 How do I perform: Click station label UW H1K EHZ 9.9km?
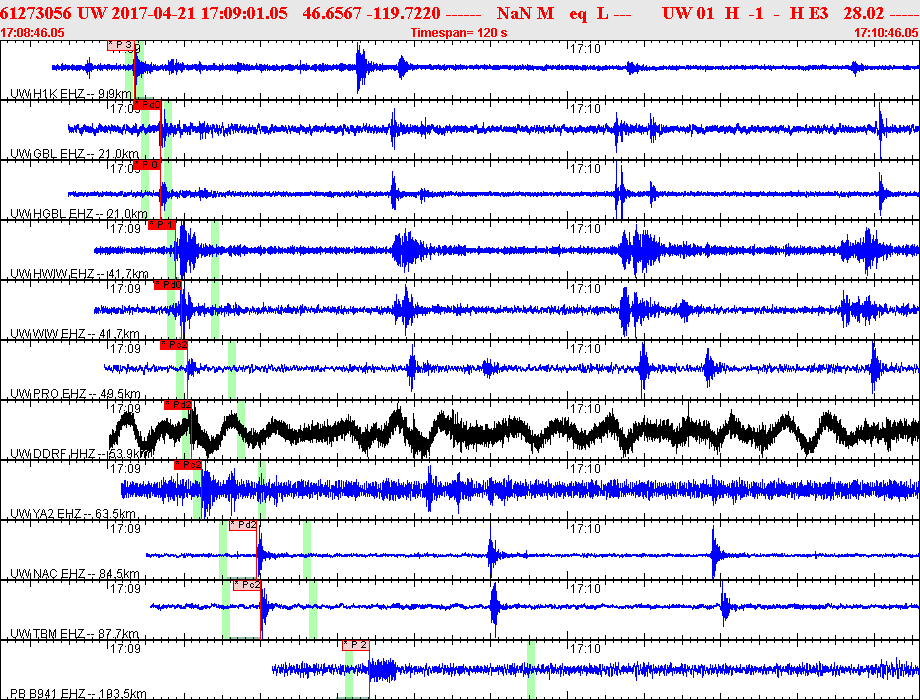pyautogui.click(x=71, y=93)
